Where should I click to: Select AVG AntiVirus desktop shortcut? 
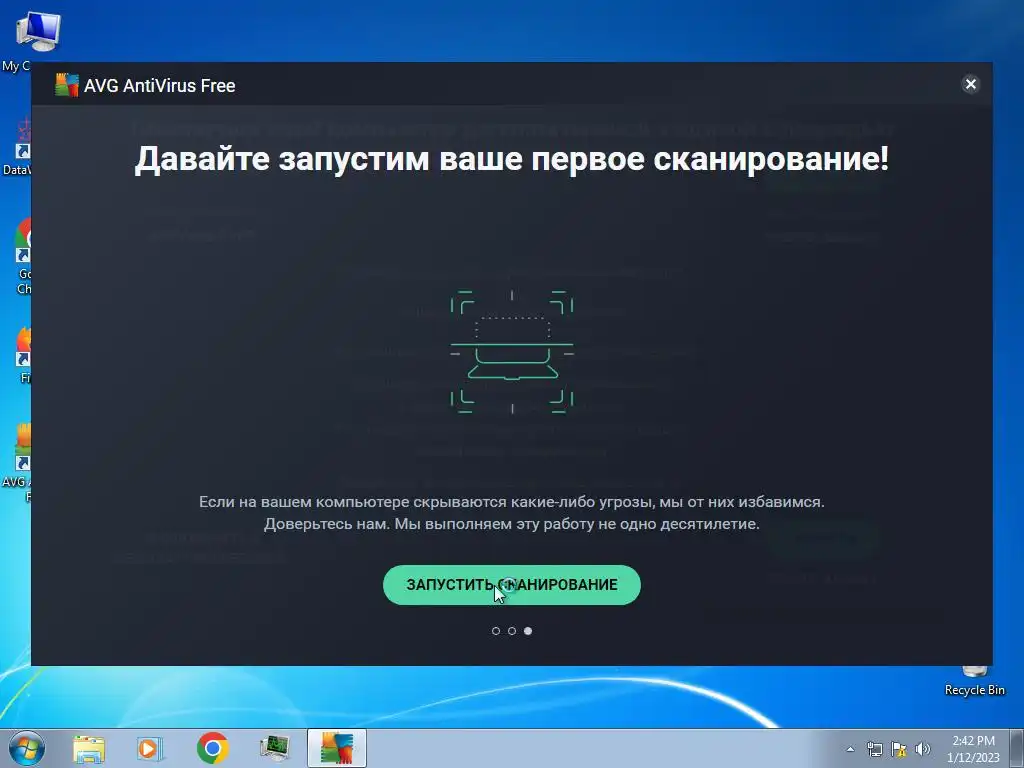16,464
